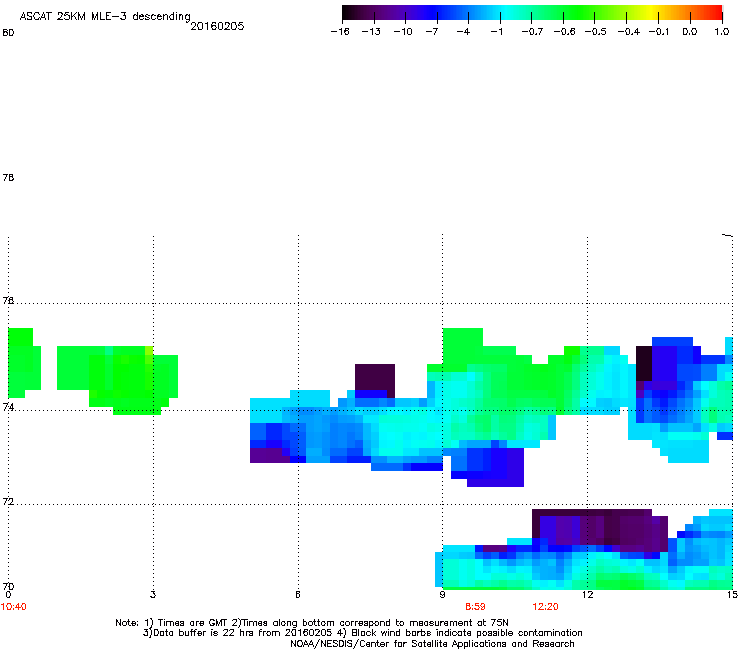Click the black end of the colorbar

coord(348,12)
